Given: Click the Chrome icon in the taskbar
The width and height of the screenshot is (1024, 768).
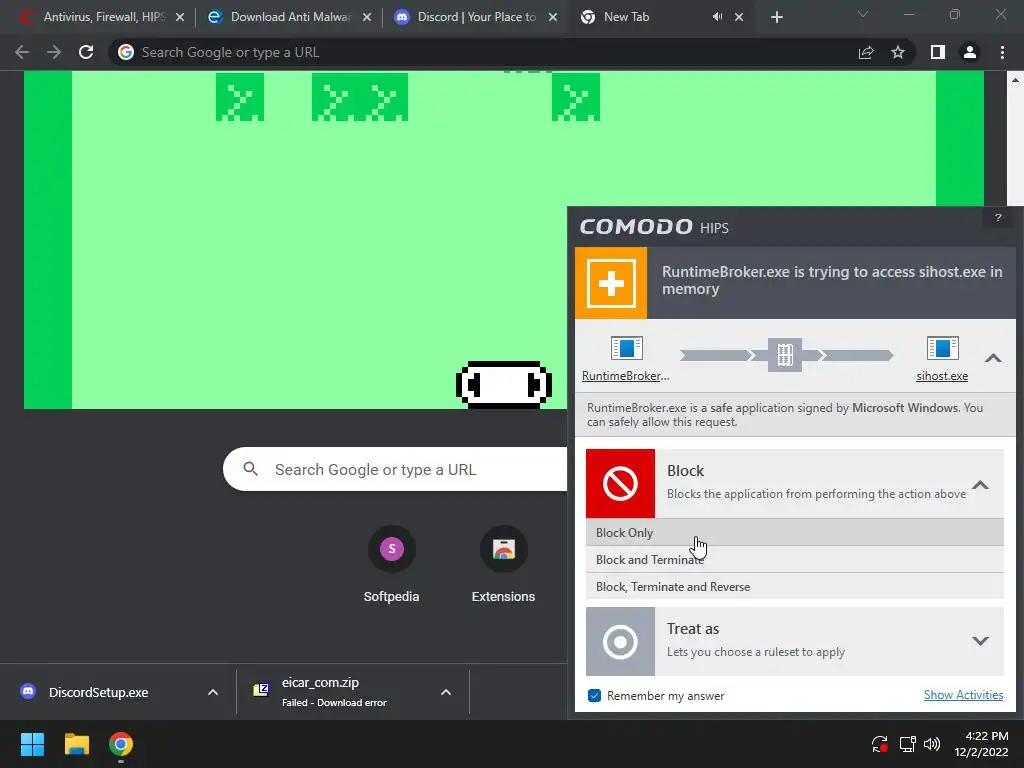Looking at the screenshot, I should 121,744.
